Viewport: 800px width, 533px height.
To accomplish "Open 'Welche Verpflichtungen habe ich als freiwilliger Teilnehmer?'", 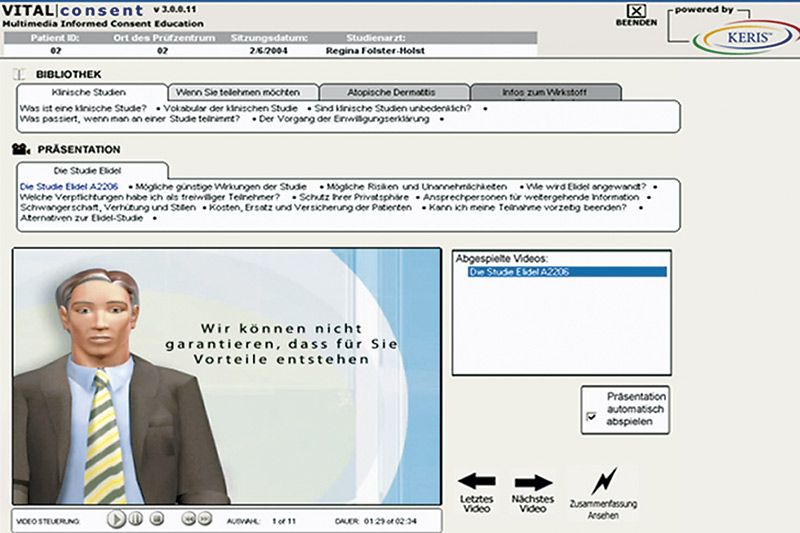I will coord(149,197).
